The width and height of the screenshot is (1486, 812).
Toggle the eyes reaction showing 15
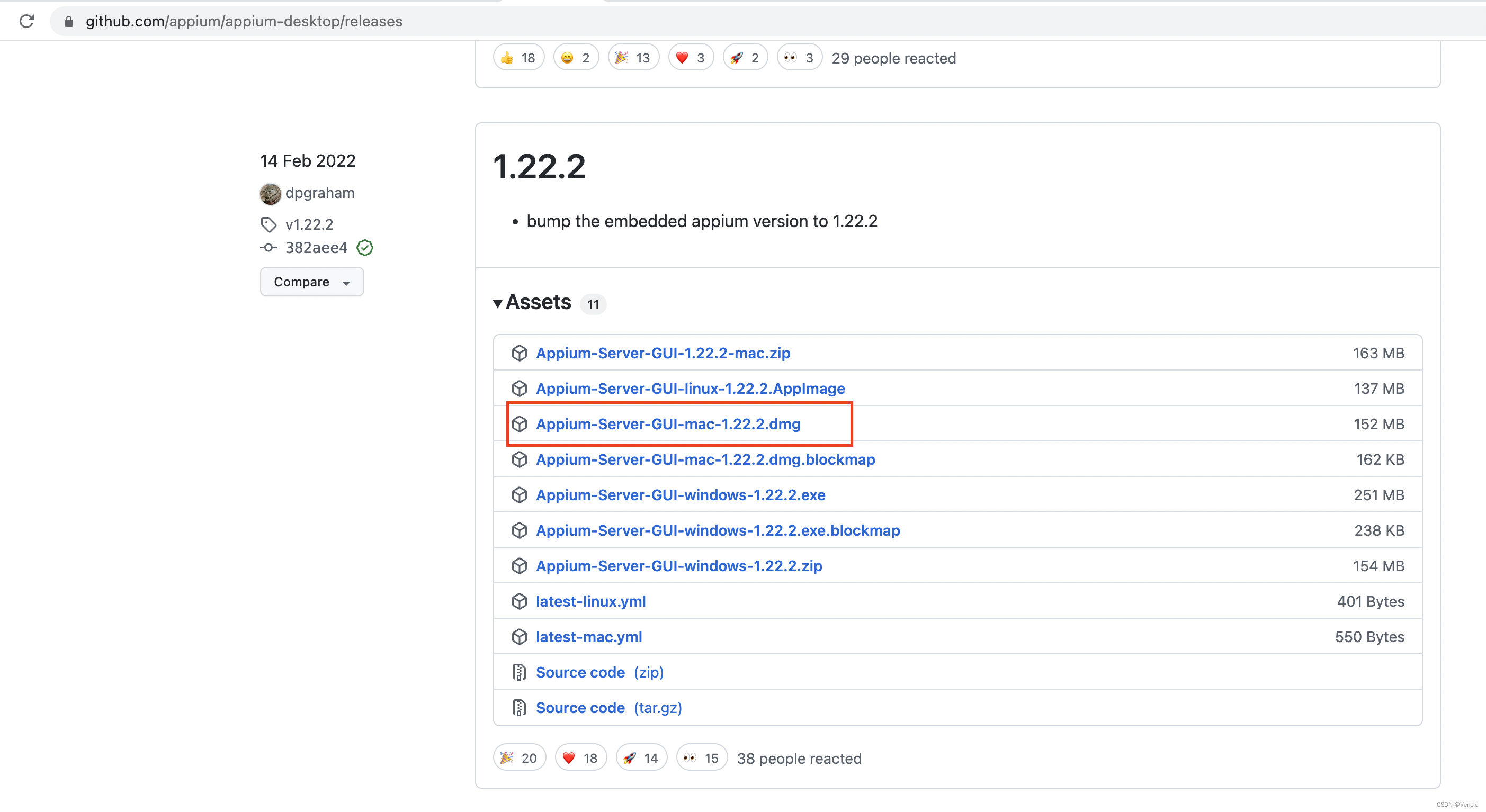[701, 758]
